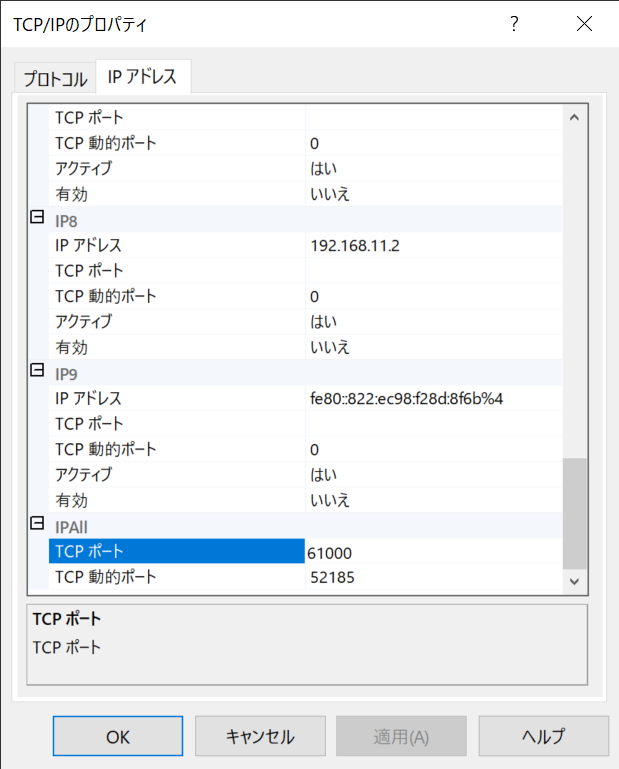Edit the IPAll TCP ポート value 61000
Viewport: 619px width, 769px height.
[430, 552]
